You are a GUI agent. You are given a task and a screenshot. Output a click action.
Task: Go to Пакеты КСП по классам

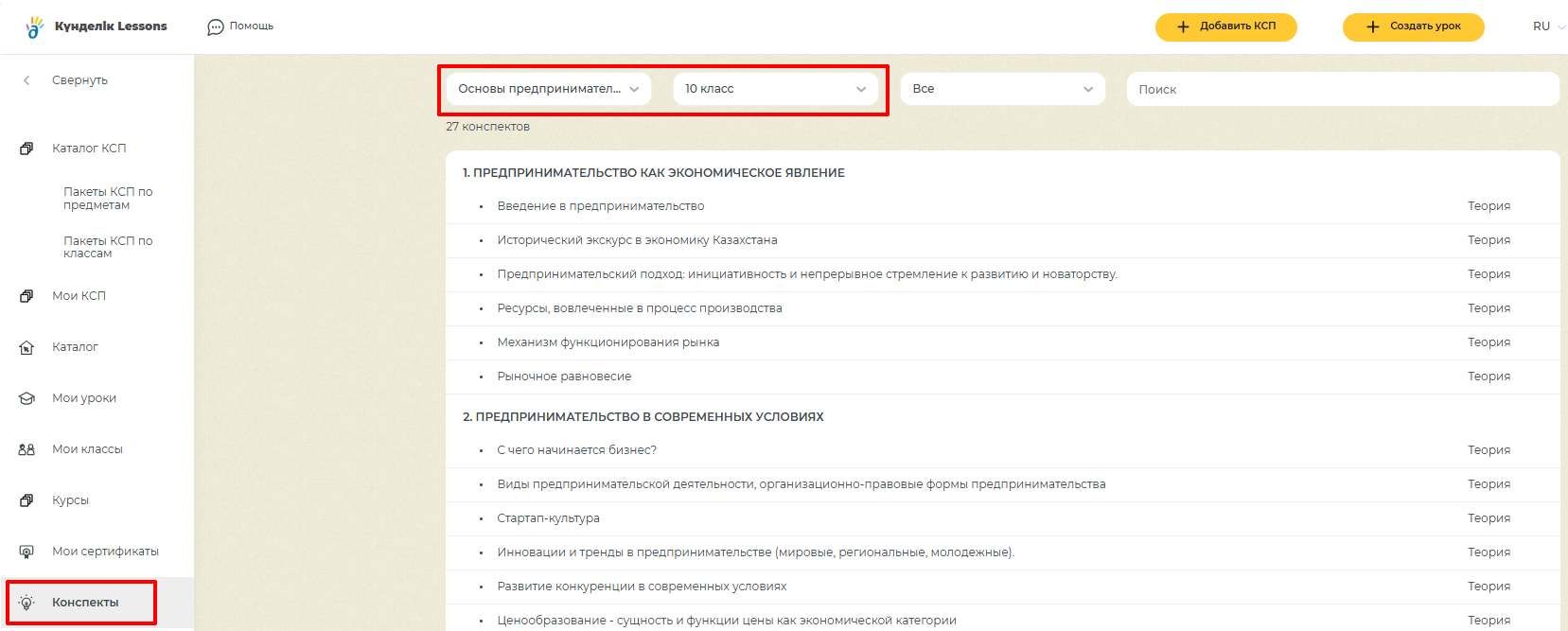(x=108, y=247)
